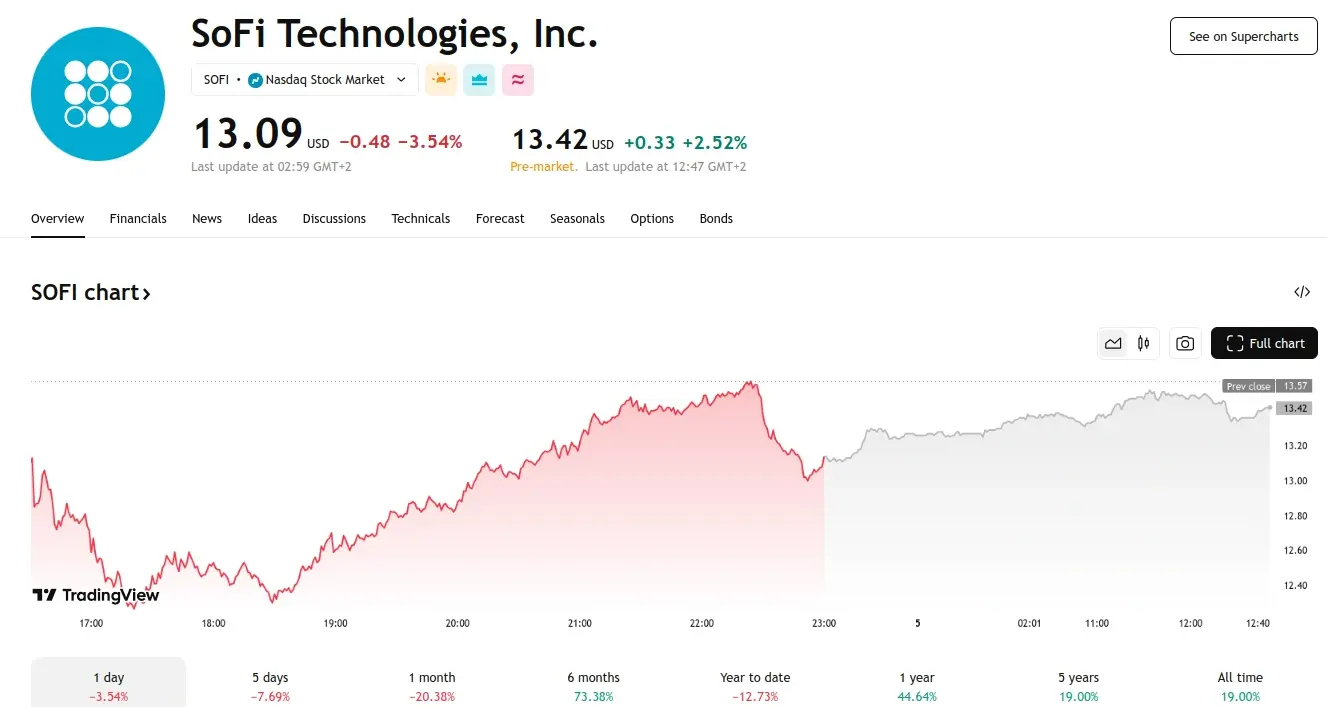Screen dimensions: 1327x707
Task: Open the SOFI chart heading link
Action: click(91, 292)
